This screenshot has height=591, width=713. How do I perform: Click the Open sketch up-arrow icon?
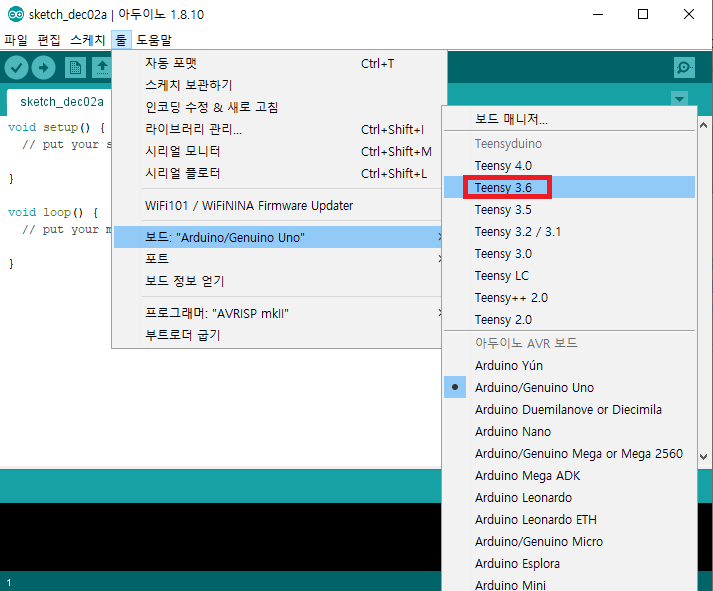(102, 68)
